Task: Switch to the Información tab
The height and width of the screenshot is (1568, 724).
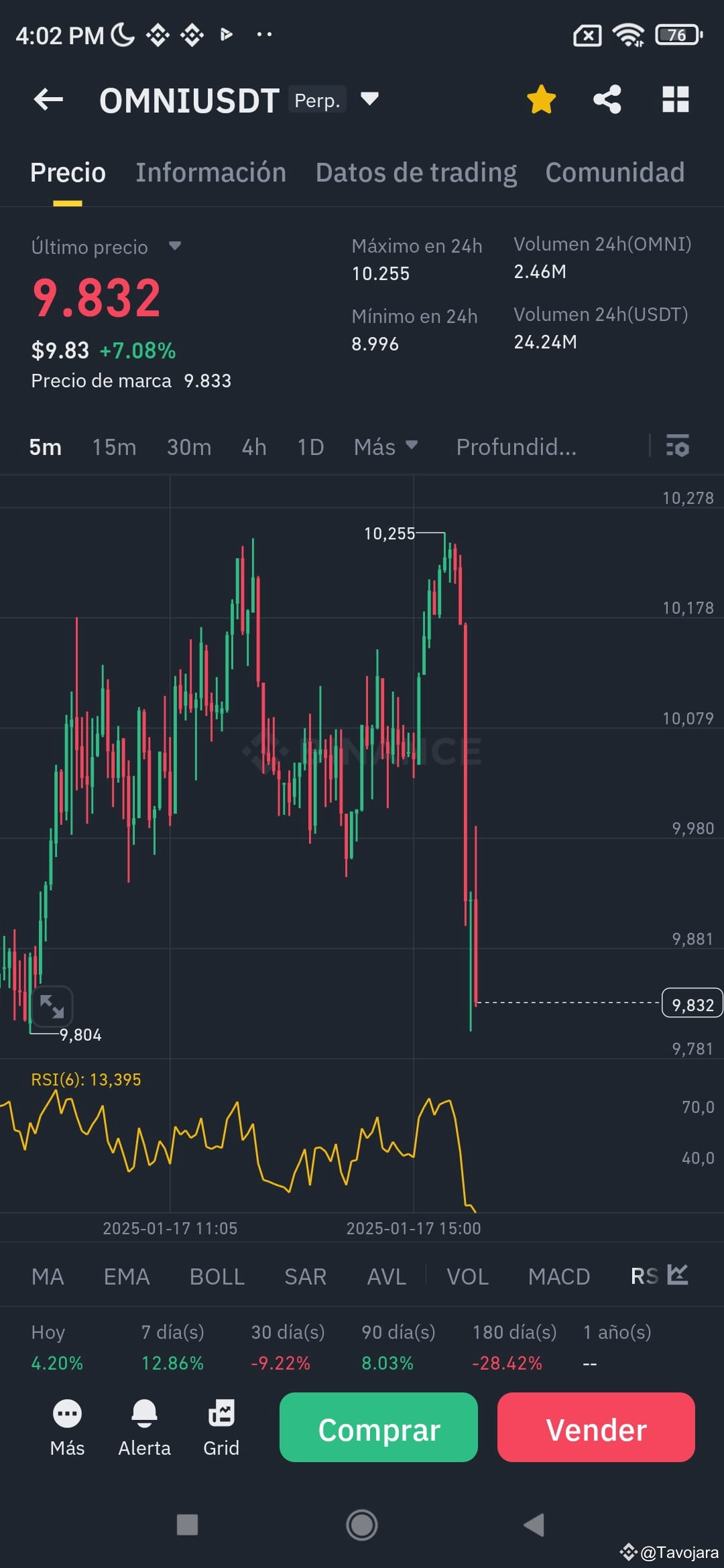Action: click(x=210, y=173)
